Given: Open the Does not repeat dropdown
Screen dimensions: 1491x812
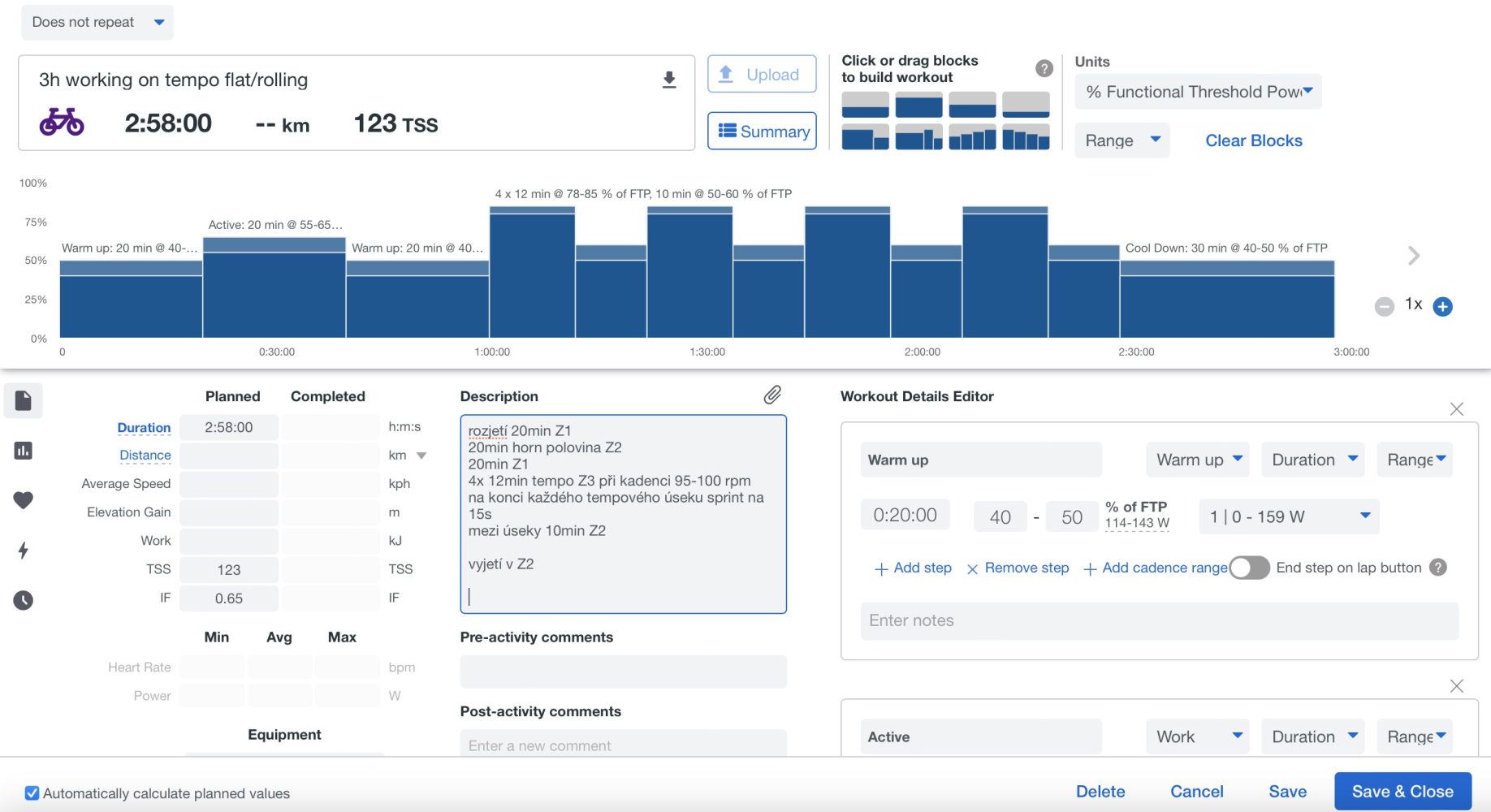Looking at the screenshot, I should click(97, 22).
